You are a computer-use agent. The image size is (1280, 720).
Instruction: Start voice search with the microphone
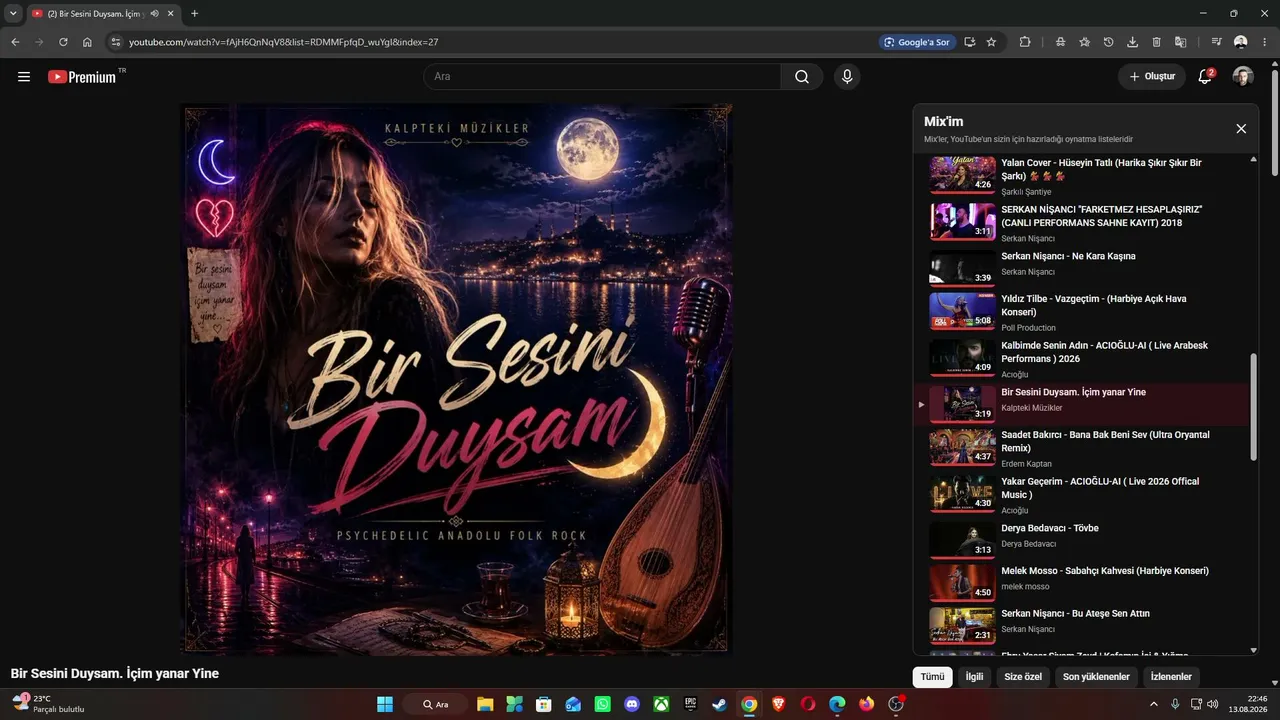click(847, 77)
